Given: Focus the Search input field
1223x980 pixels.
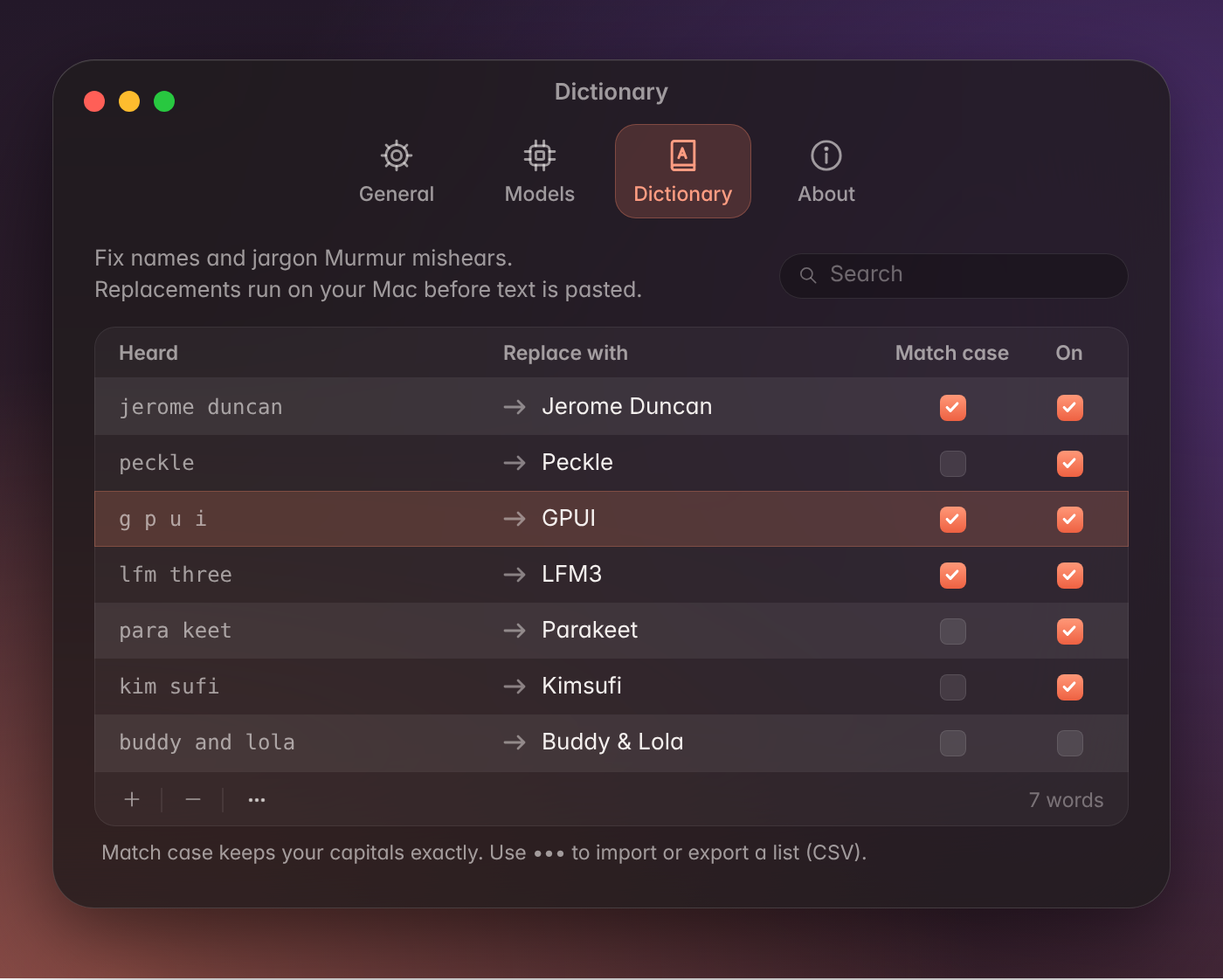Looking at the screenshot, I should (x=953, y=275).
